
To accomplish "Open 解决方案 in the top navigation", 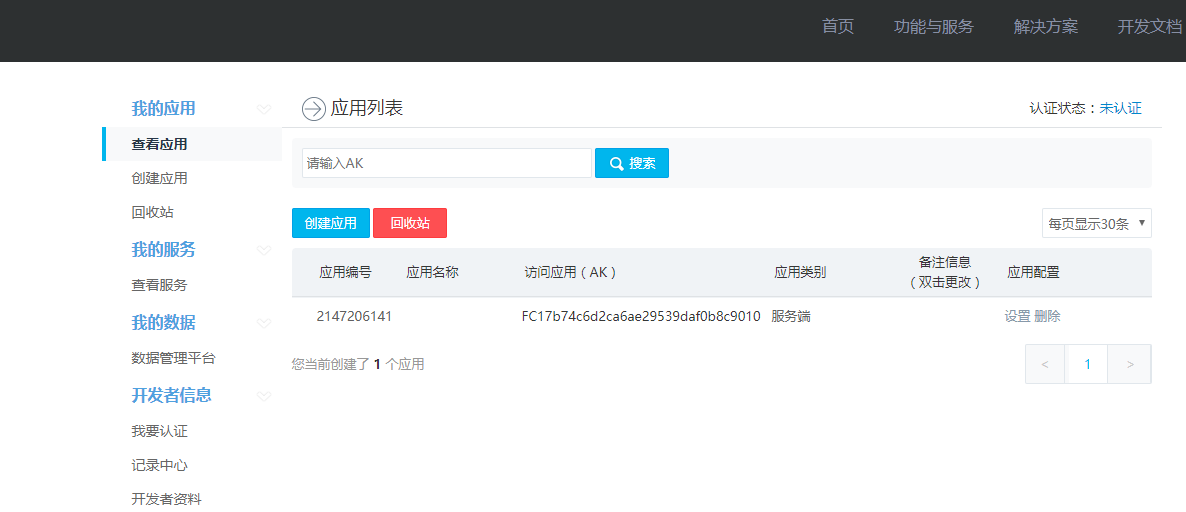I will click(x=1045, y=27).
